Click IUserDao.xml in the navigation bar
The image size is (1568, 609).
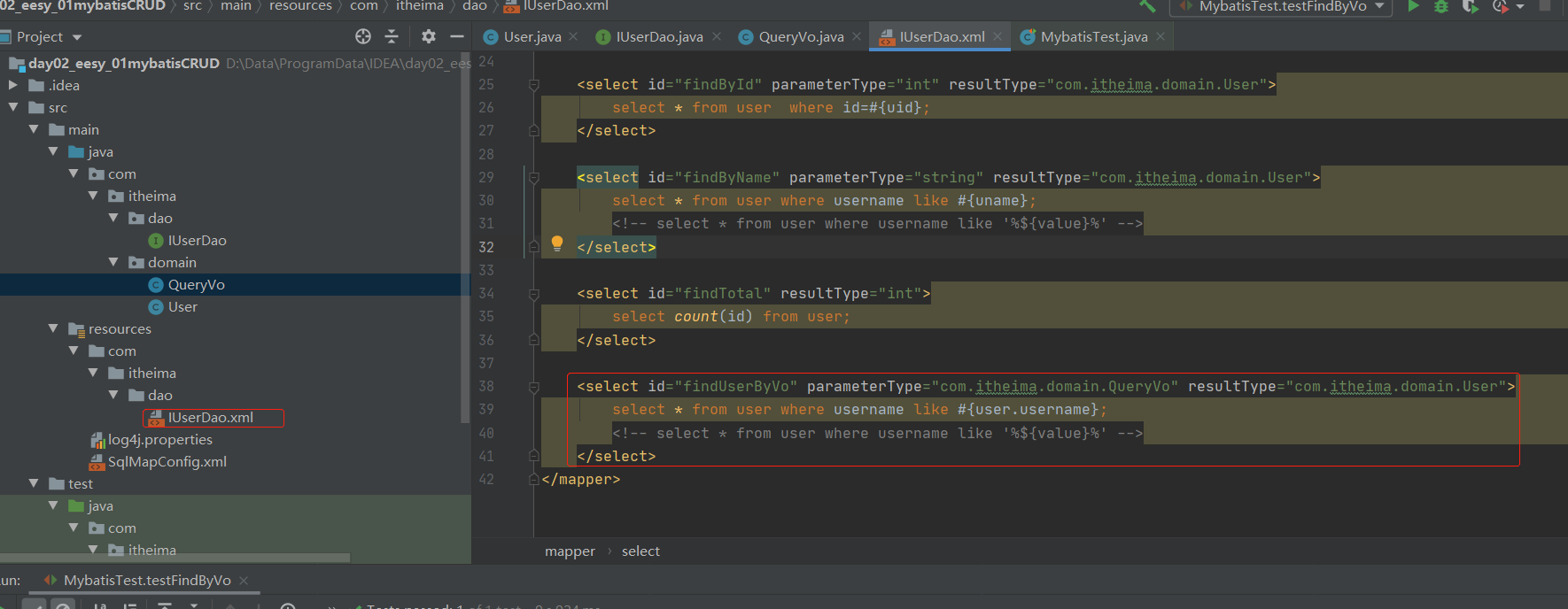(556, 6)
